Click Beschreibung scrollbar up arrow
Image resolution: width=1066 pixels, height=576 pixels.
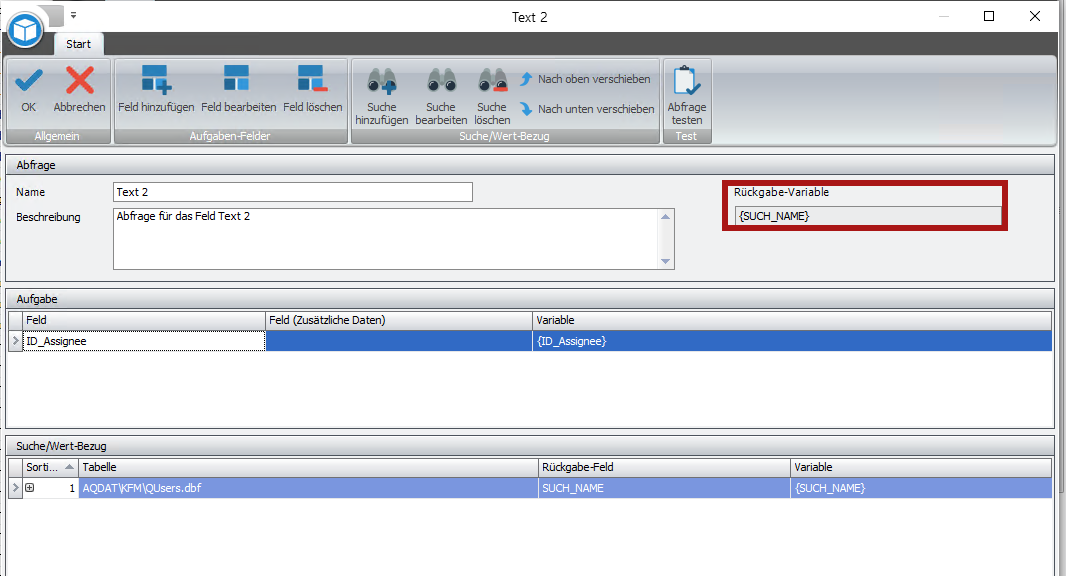click(666, 217)
